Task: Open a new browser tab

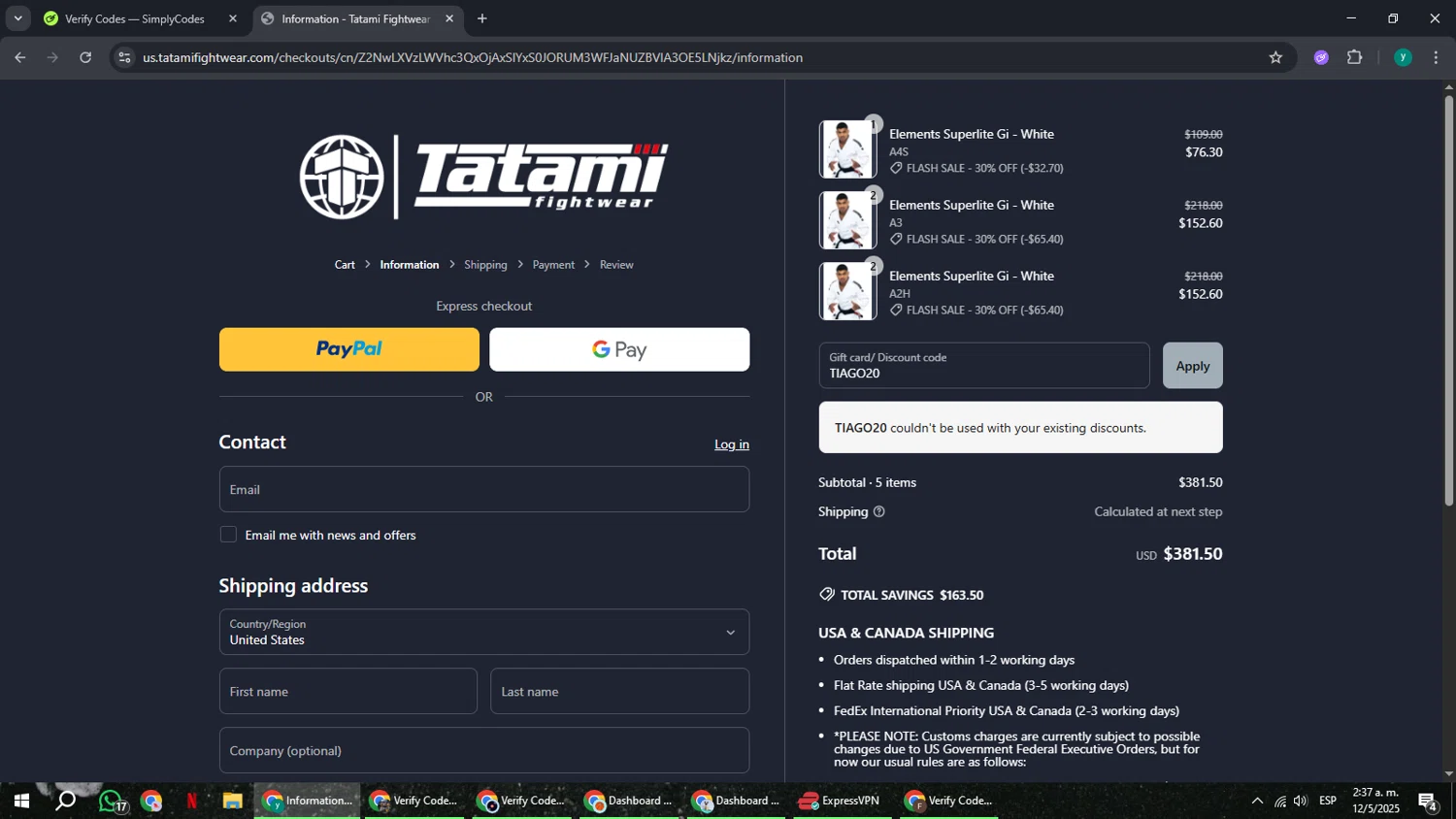Action: tap(482, 18)
